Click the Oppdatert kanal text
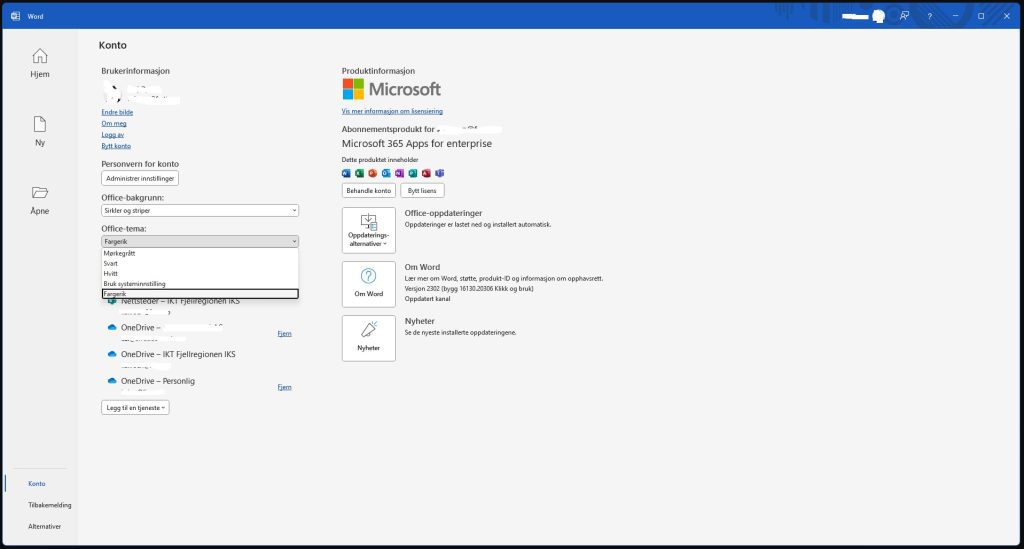The width and height of the screenshot is (1024, 549). tap(427, 299)
